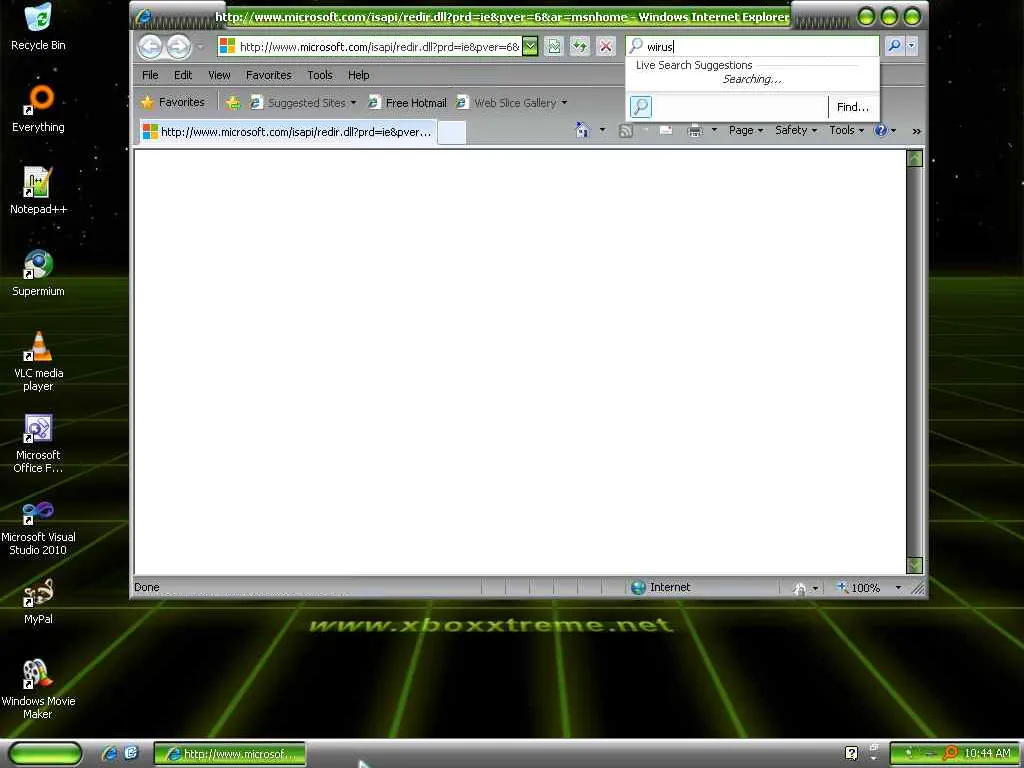Open the search provider dropdown arrow
The height and width of the screenshot is (768, 1024).
(x=912, y=46)
